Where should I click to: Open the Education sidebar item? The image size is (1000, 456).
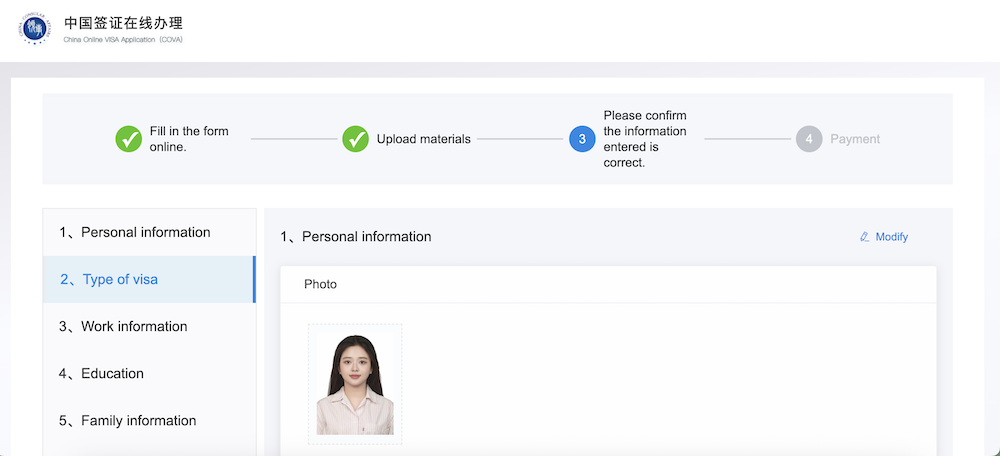(112, 373)
